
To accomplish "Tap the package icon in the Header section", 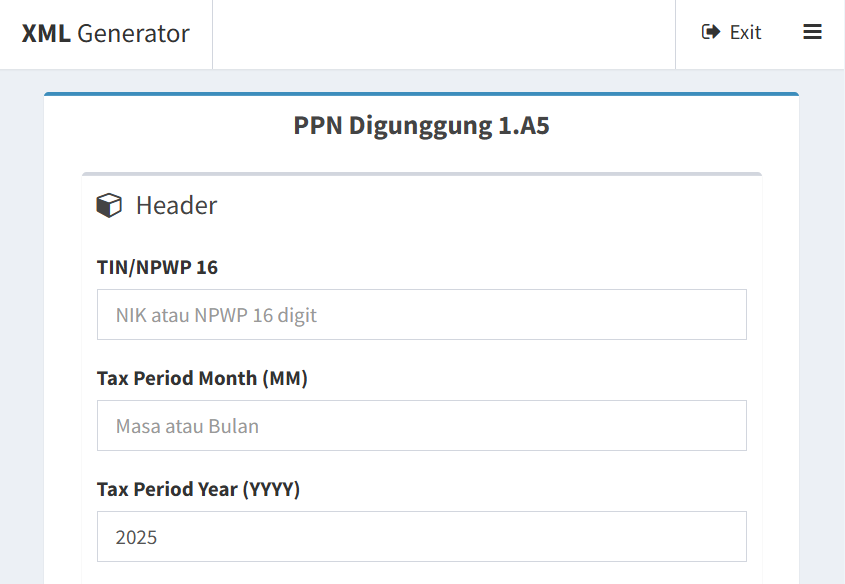I will (107, 204).
